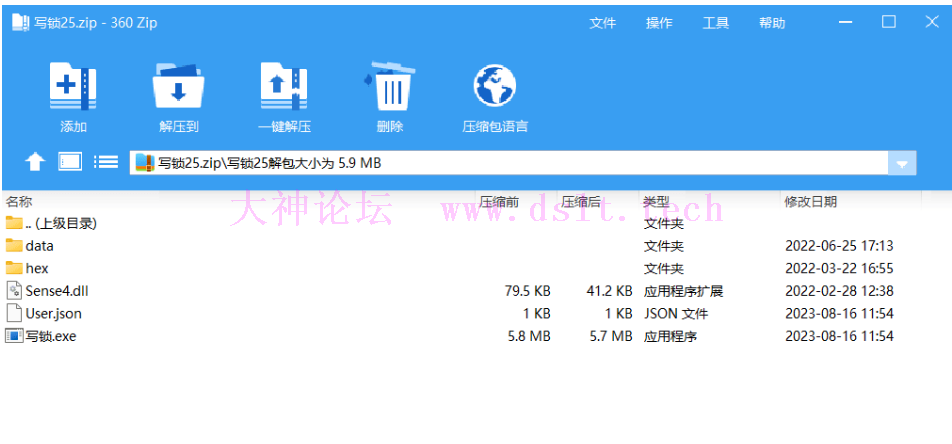Open the 工具 menu
Viewport: 952px width, 444px height.
716,23
